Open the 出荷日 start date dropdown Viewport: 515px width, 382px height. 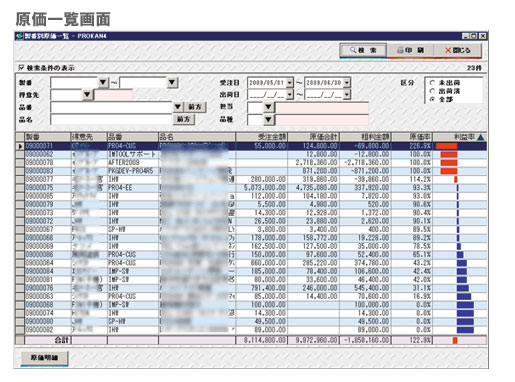coord(290,95)
